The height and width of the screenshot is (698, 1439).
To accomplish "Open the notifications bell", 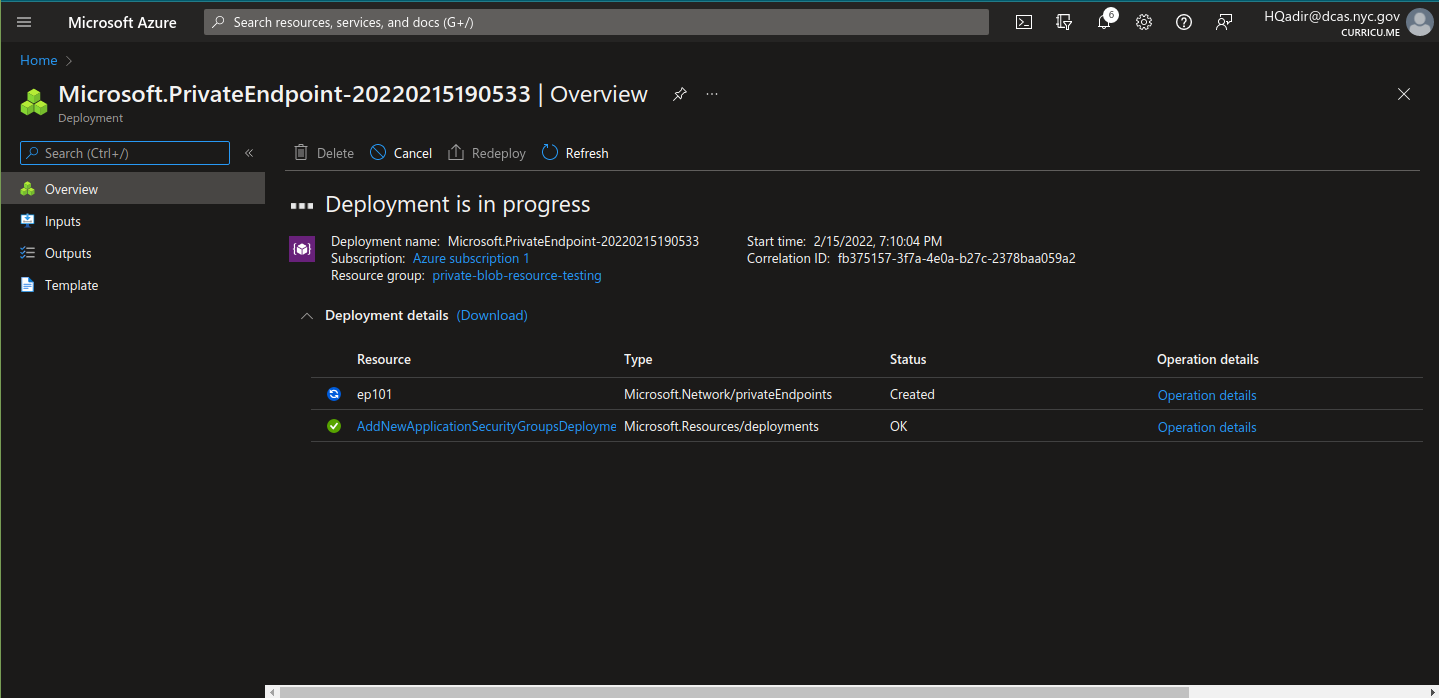I will pos(1104,22).
